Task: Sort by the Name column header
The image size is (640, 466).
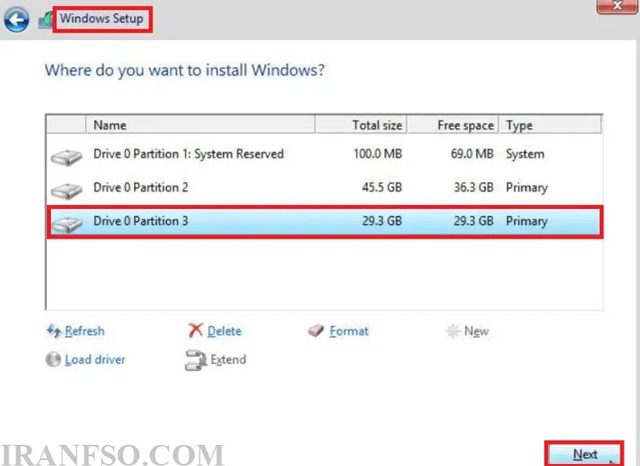Action: pyautogui.click(x=200, y=125)
